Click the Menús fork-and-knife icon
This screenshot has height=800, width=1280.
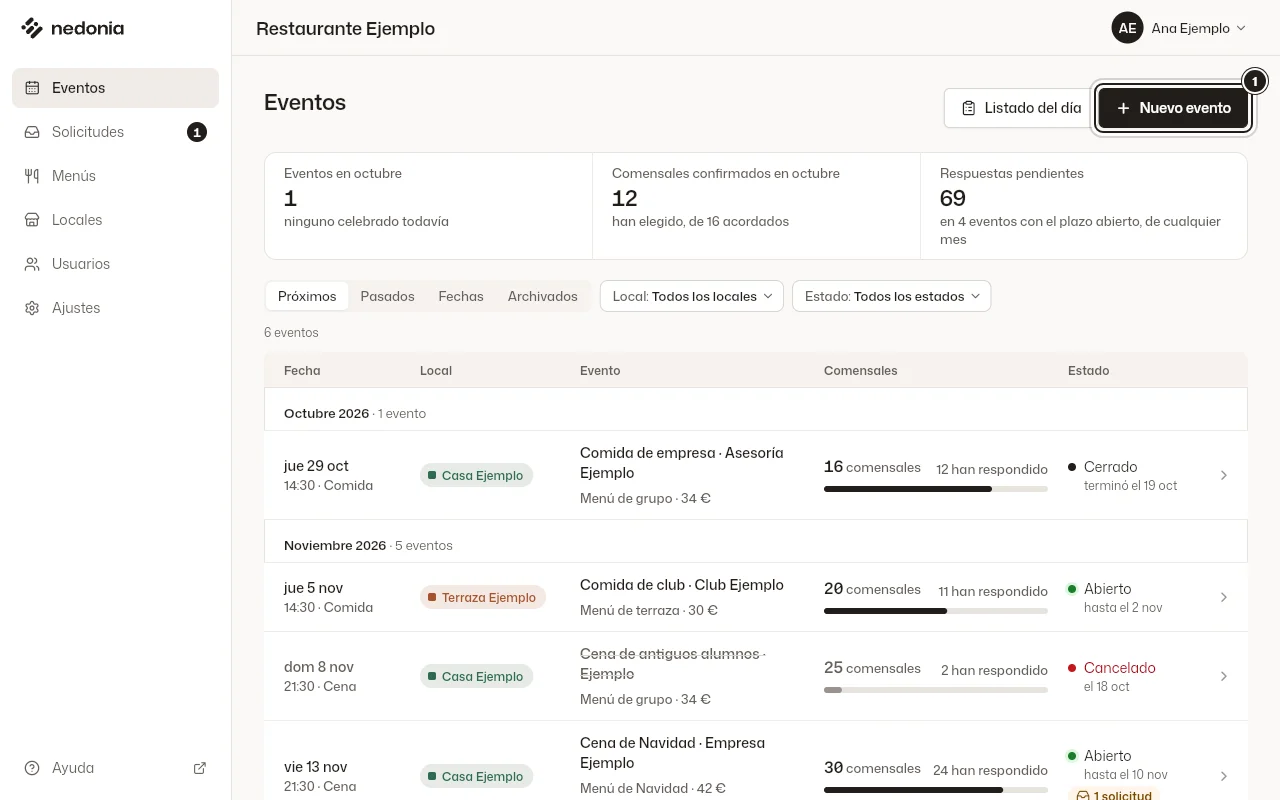click(32, 176)
